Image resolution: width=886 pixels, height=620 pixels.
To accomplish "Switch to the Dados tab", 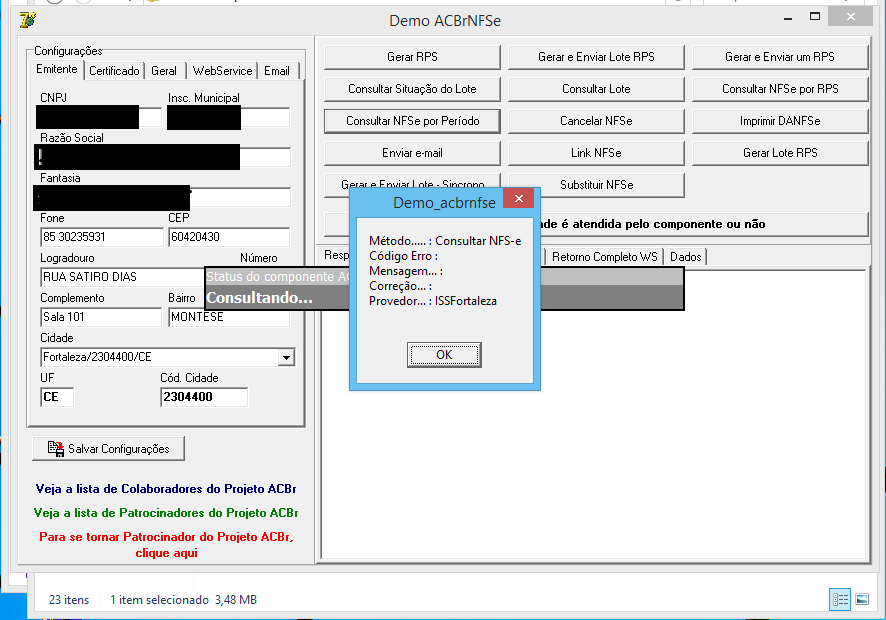I will click(685, 257).
